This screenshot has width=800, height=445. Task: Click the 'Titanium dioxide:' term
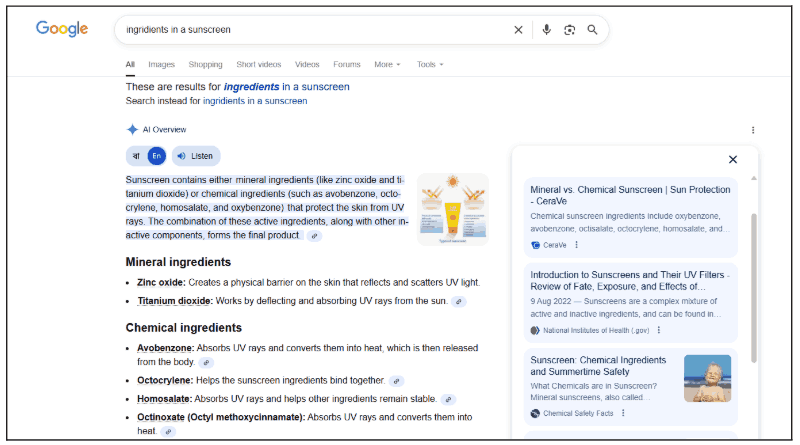point(175,301)
